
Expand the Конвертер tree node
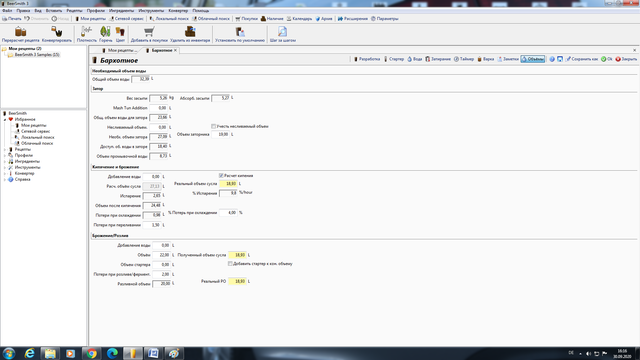tap(5, 173)
